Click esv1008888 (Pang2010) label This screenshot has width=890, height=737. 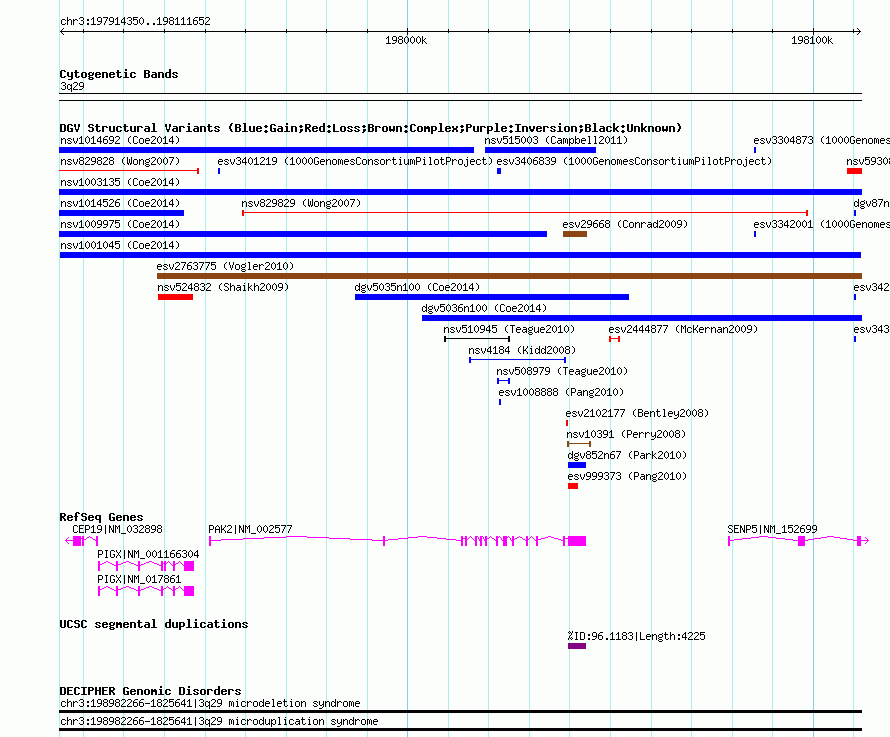pyautogui.click(x=561, y=392)
